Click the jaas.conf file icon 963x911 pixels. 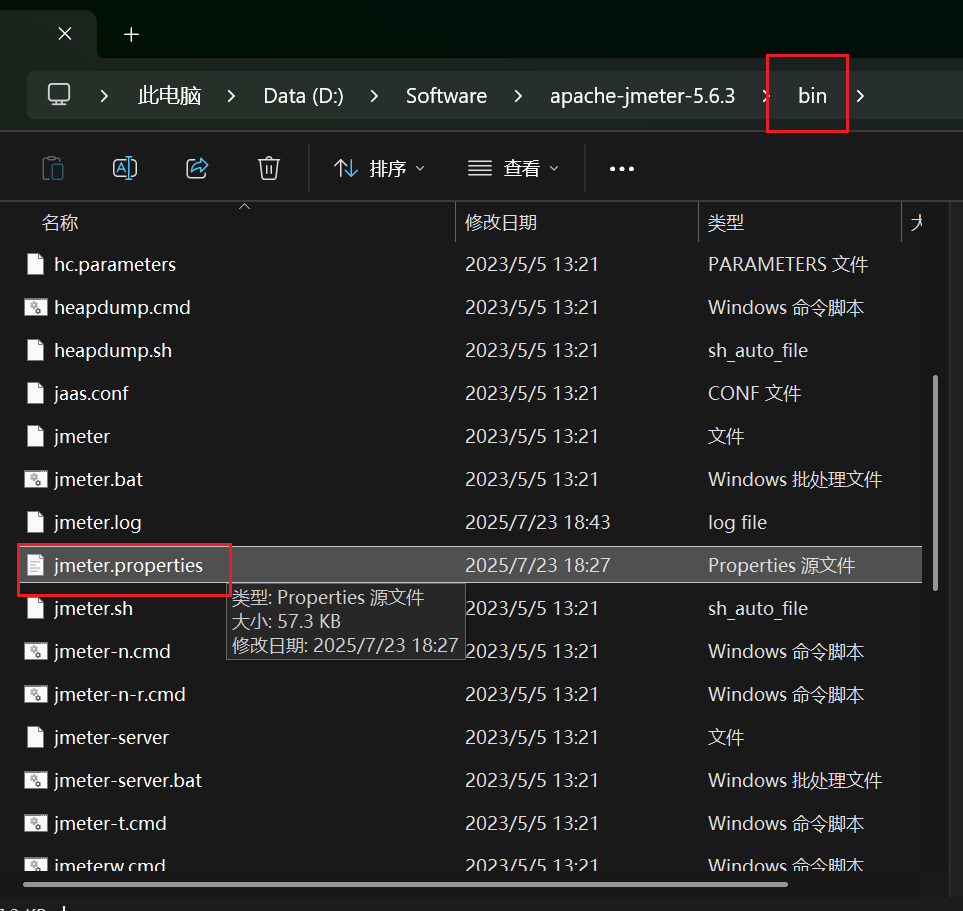[x=36, y=393]
